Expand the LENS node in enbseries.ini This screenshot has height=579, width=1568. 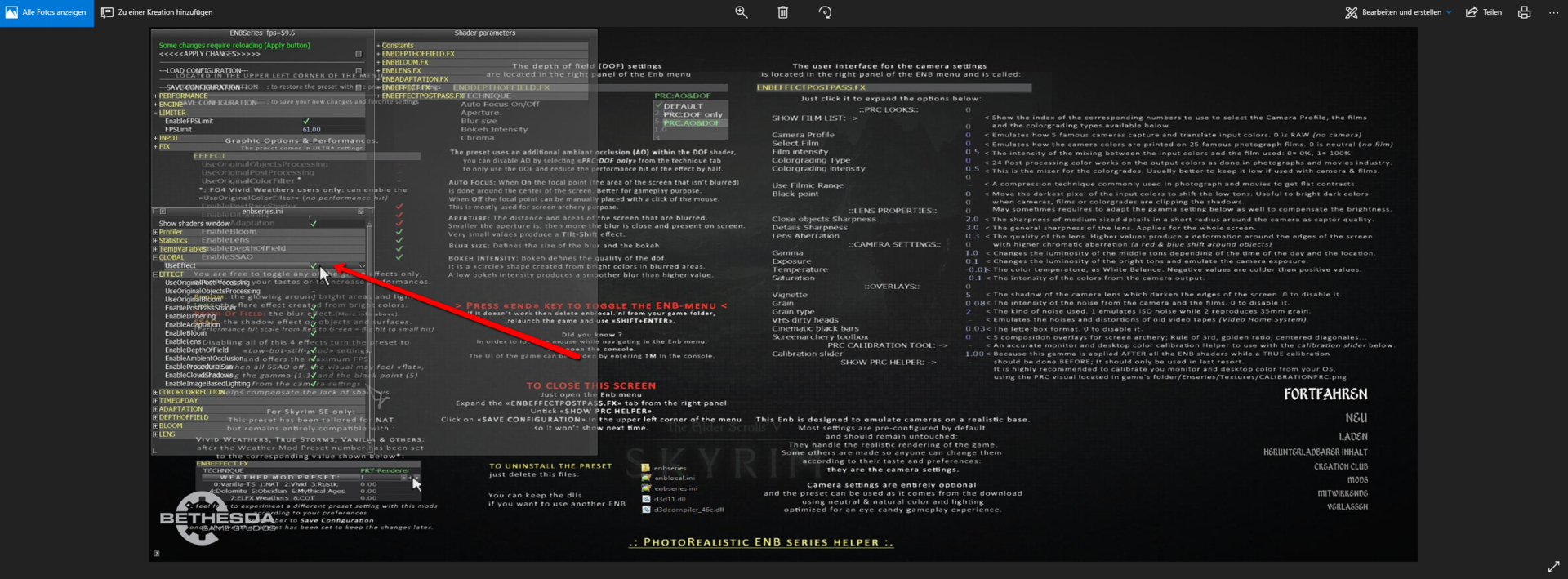coord(155,434)
